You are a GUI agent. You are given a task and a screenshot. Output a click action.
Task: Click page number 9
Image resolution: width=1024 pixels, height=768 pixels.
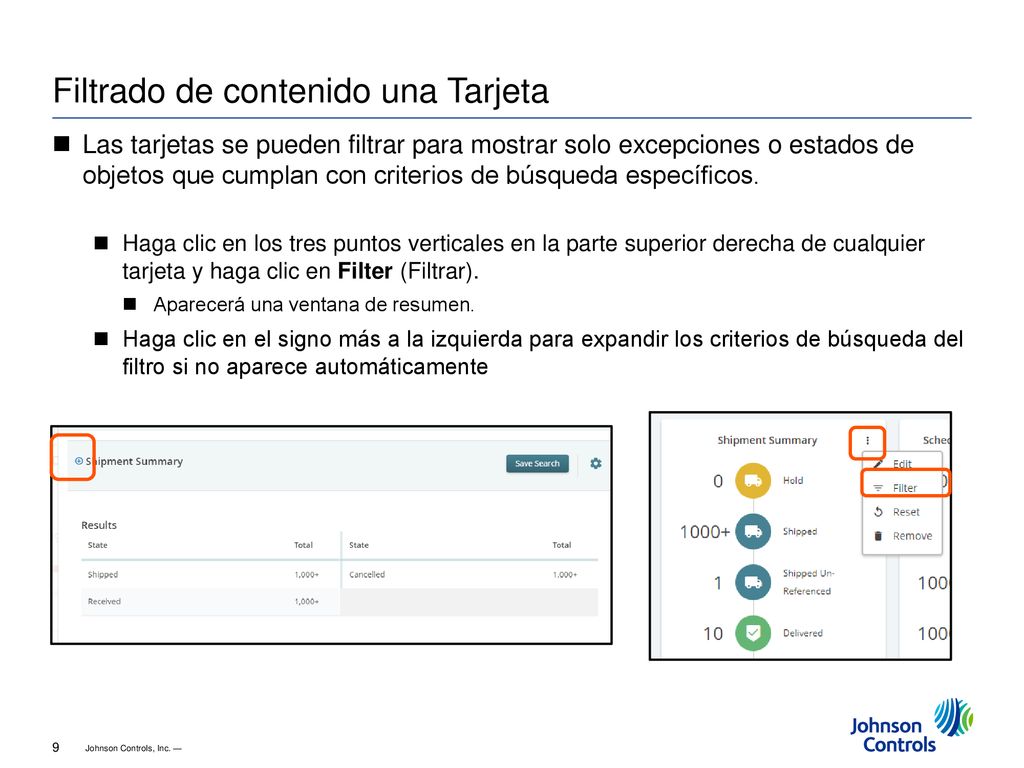click(56, 747)
